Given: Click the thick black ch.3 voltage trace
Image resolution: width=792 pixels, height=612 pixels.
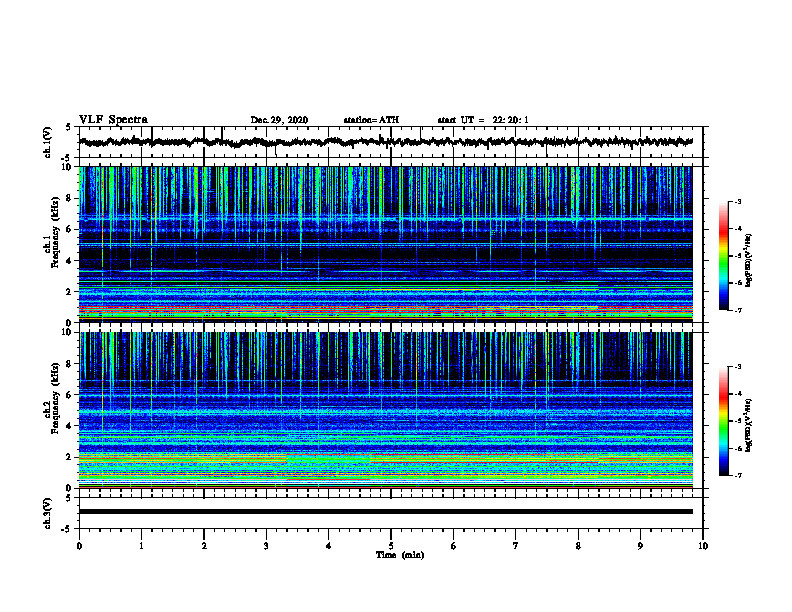Looking at the screenshot, I should pyautogui.click(x=385, y=512).
